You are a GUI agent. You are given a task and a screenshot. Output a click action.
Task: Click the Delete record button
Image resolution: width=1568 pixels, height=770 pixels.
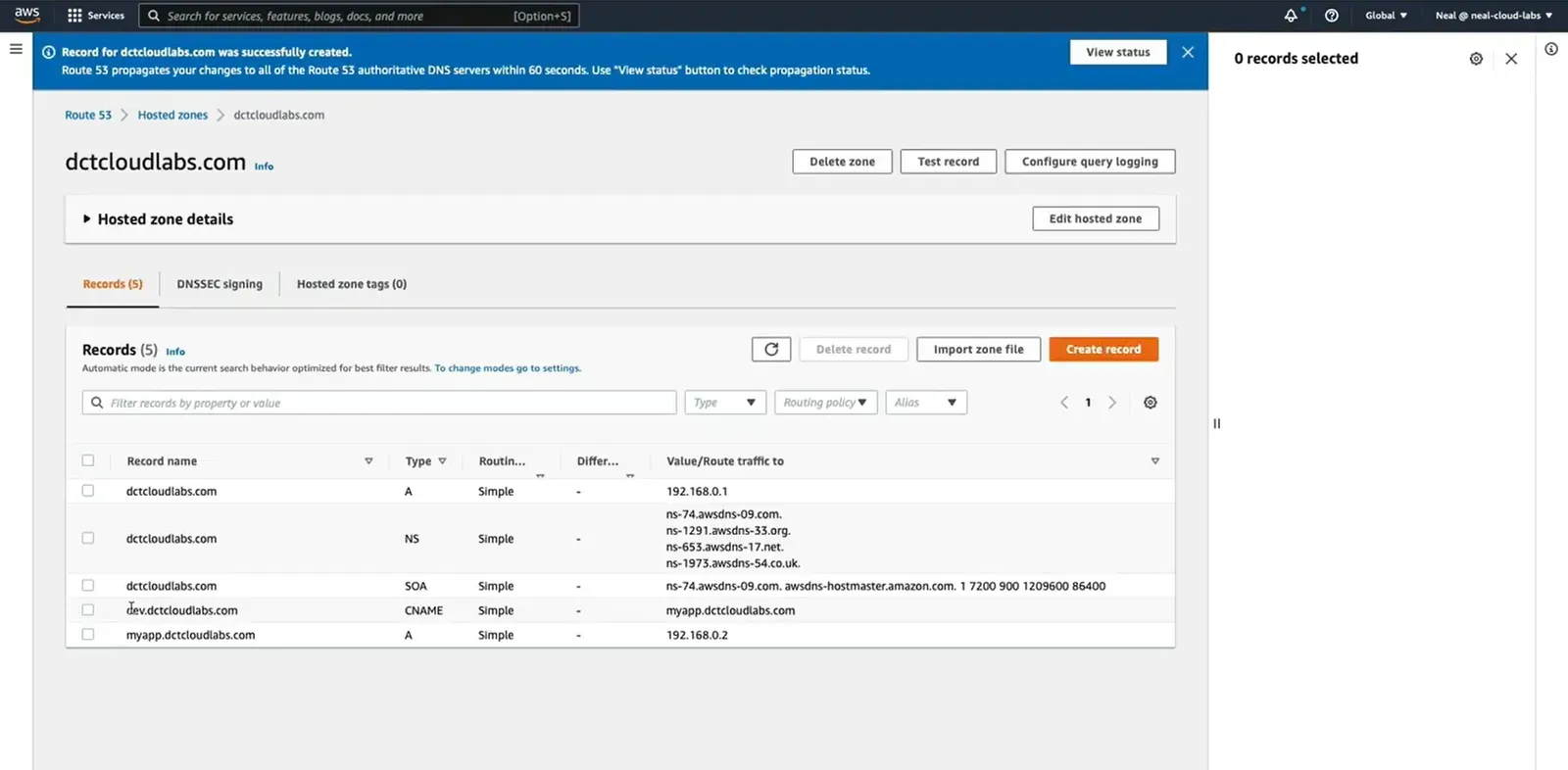click(x=854, y=350)
